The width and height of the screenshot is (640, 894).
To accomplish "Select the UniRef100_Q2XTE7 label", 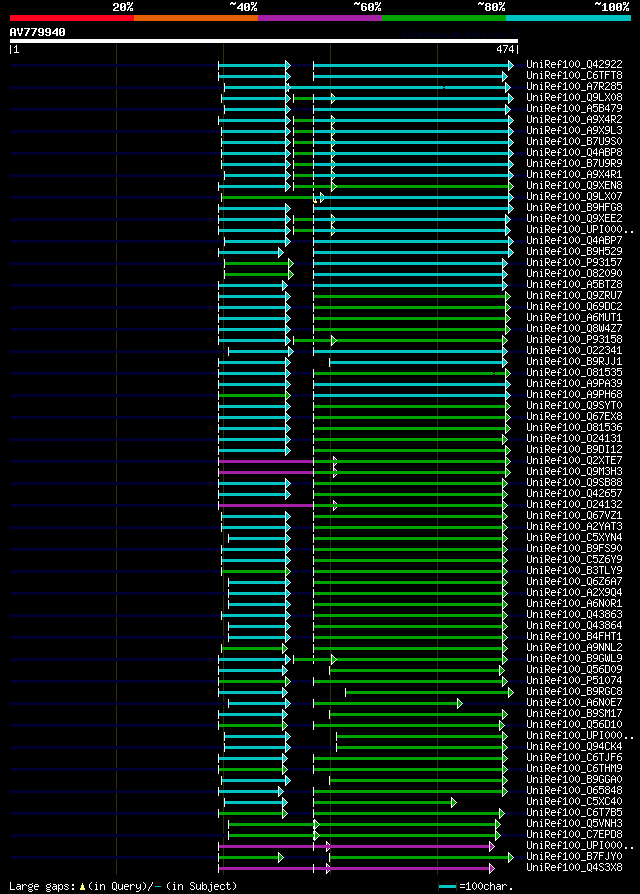I will click(x=574, y=461).
